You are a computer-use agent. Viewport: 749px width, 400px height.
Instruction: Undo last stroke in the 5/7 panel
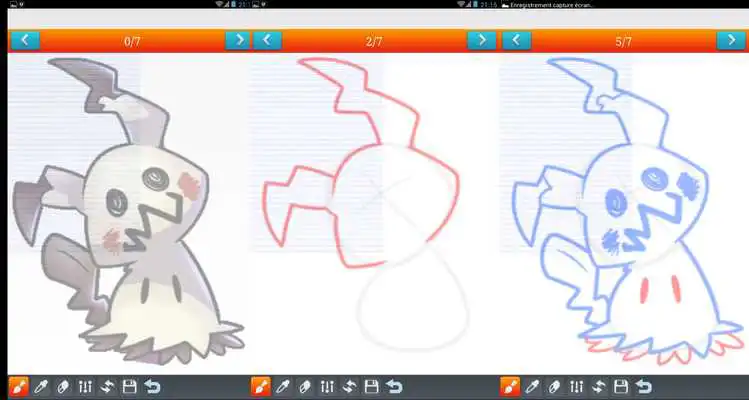(643, 386)
